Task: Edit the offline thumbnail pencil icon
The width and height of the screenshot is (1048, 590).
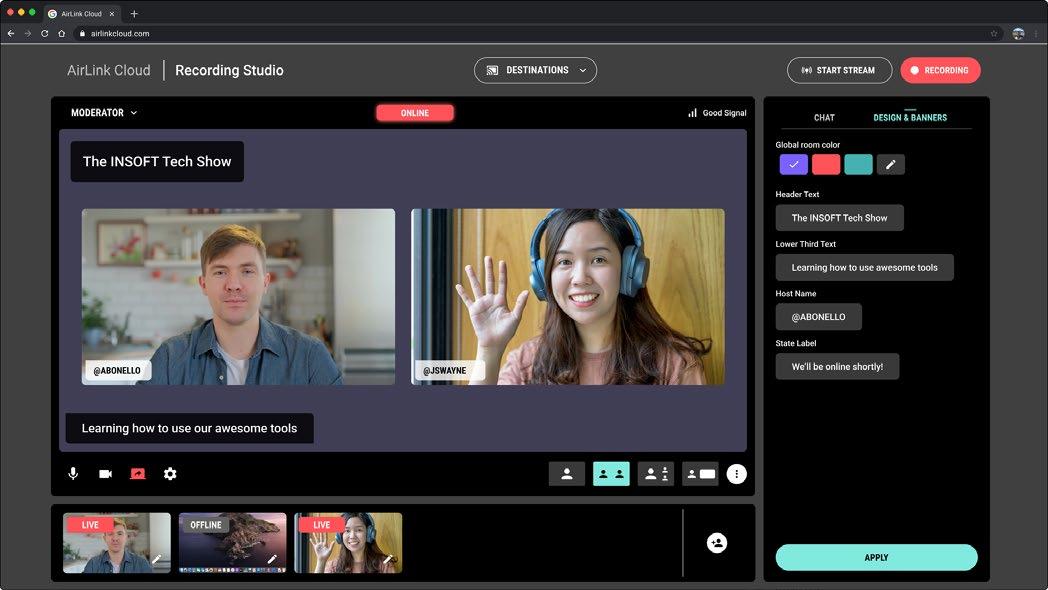Action: coord(273,559)
